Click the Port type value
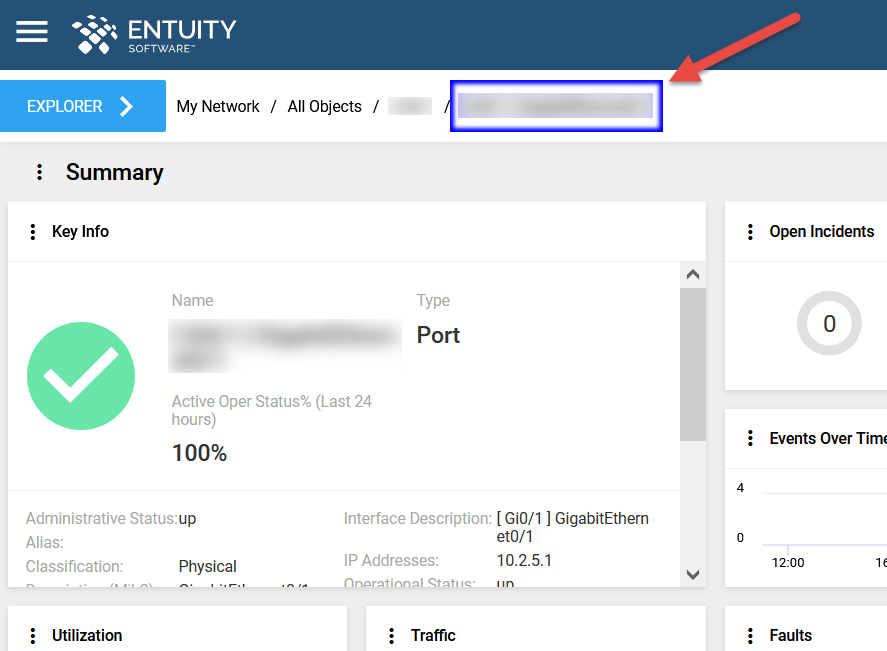This screenshot has width=887, height=651. click(438, 335)
